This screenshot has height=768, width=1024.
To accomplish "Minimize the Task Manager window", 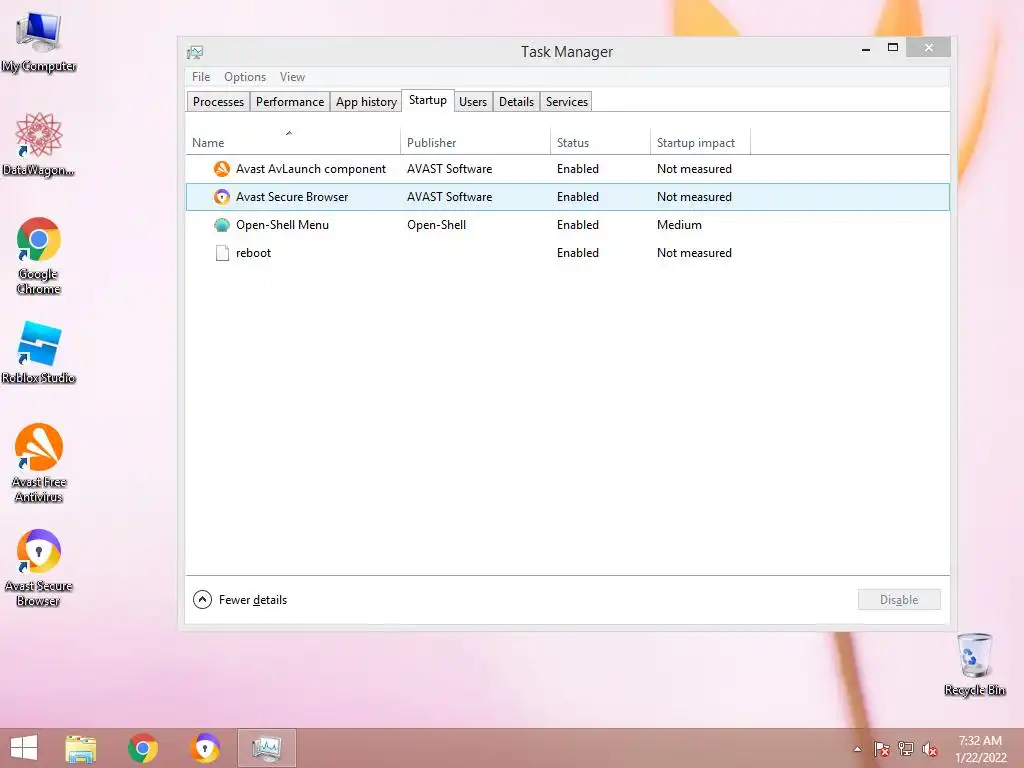I will pyautogui.click(x=866, y=48).
